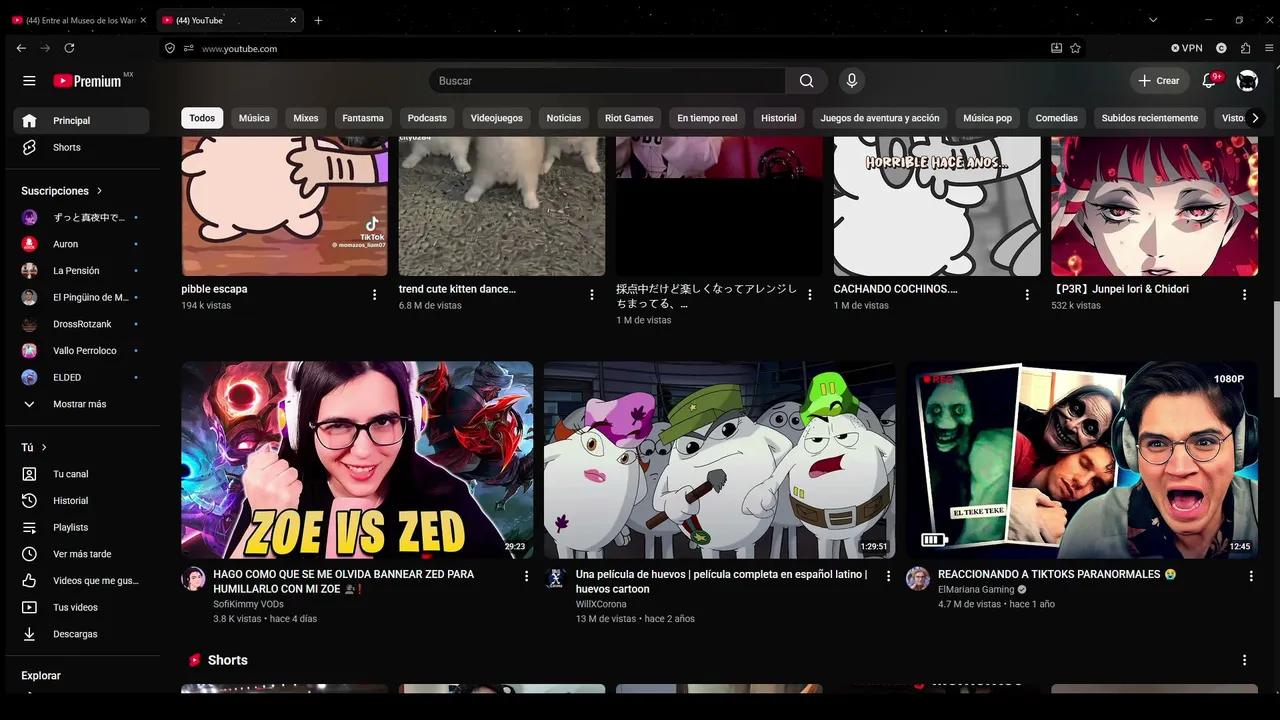The width and height of the screenshot is (1280, 720).
Task: Expand Mostrar más subscriptions
Action: click(x=81, y=404)
